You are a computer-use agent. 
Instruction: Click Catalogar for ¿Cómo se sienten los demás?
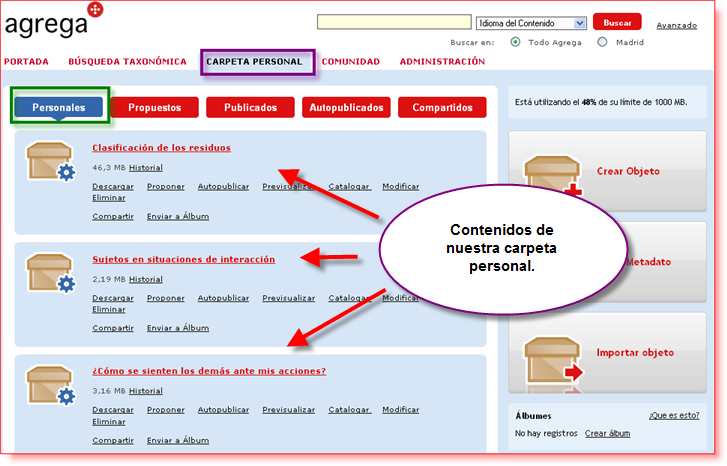[350, 410]
